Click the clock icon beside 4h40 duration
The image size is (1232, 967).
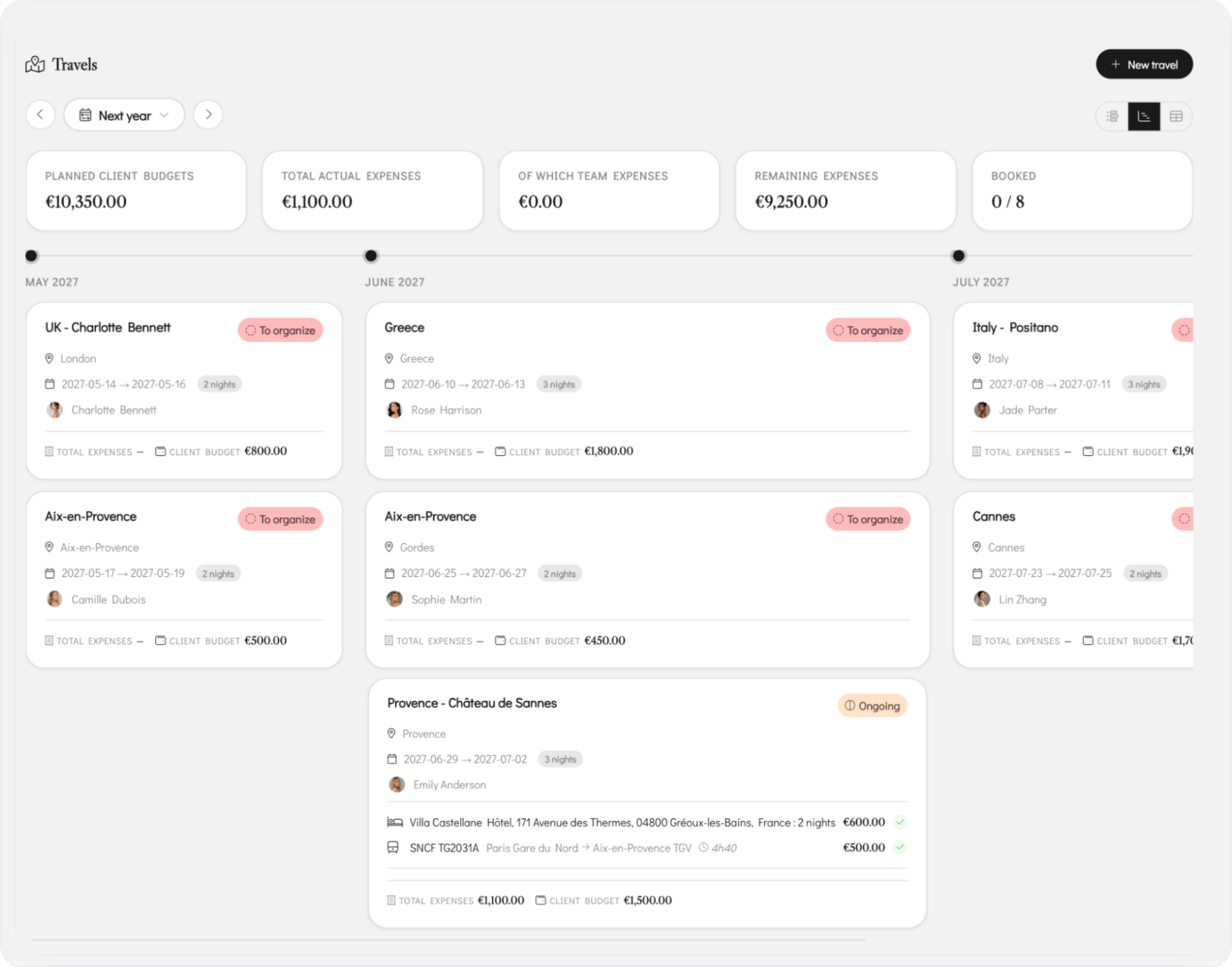click(703, 848)
